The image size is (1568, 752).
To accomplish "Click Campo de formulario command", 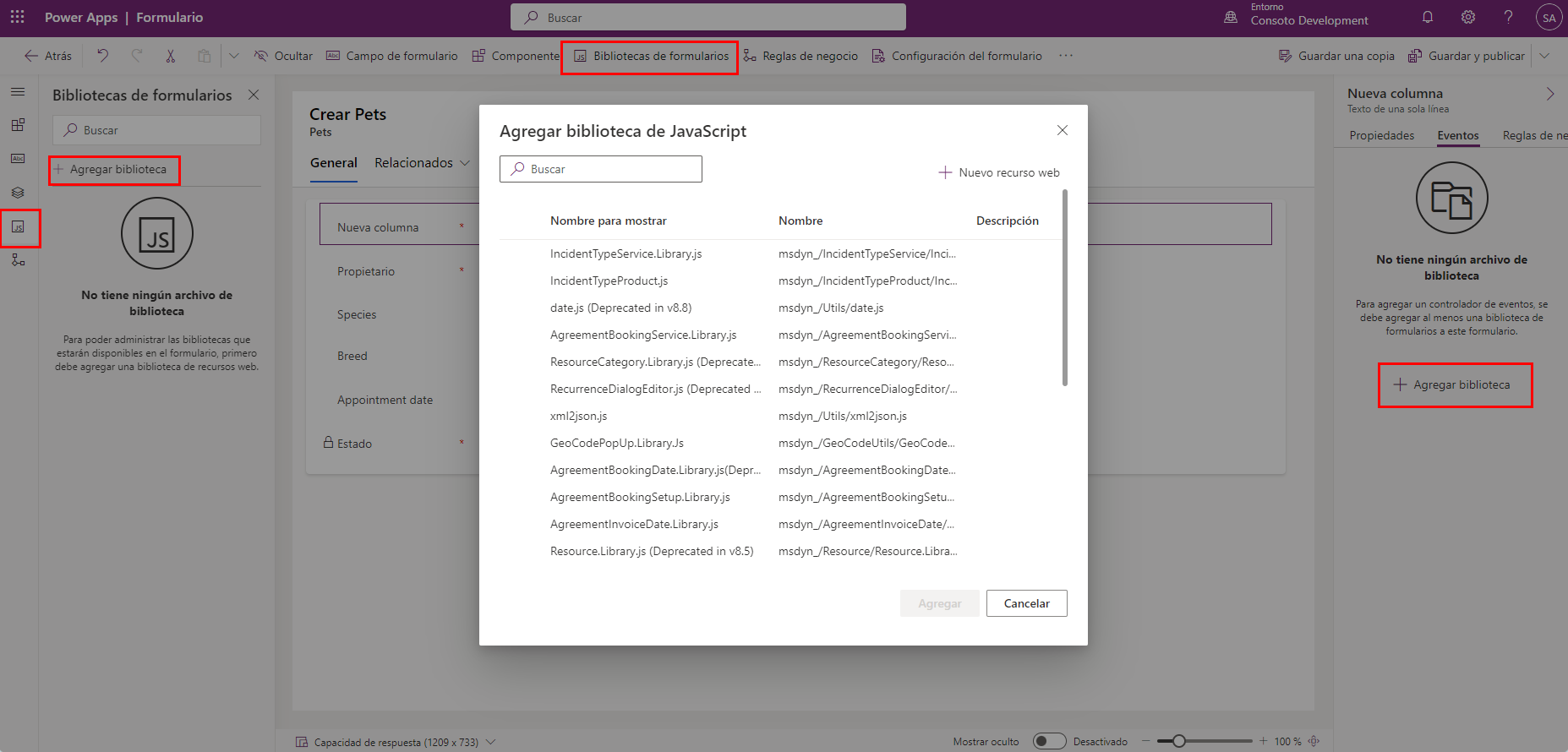I will (x=391, y=56).
